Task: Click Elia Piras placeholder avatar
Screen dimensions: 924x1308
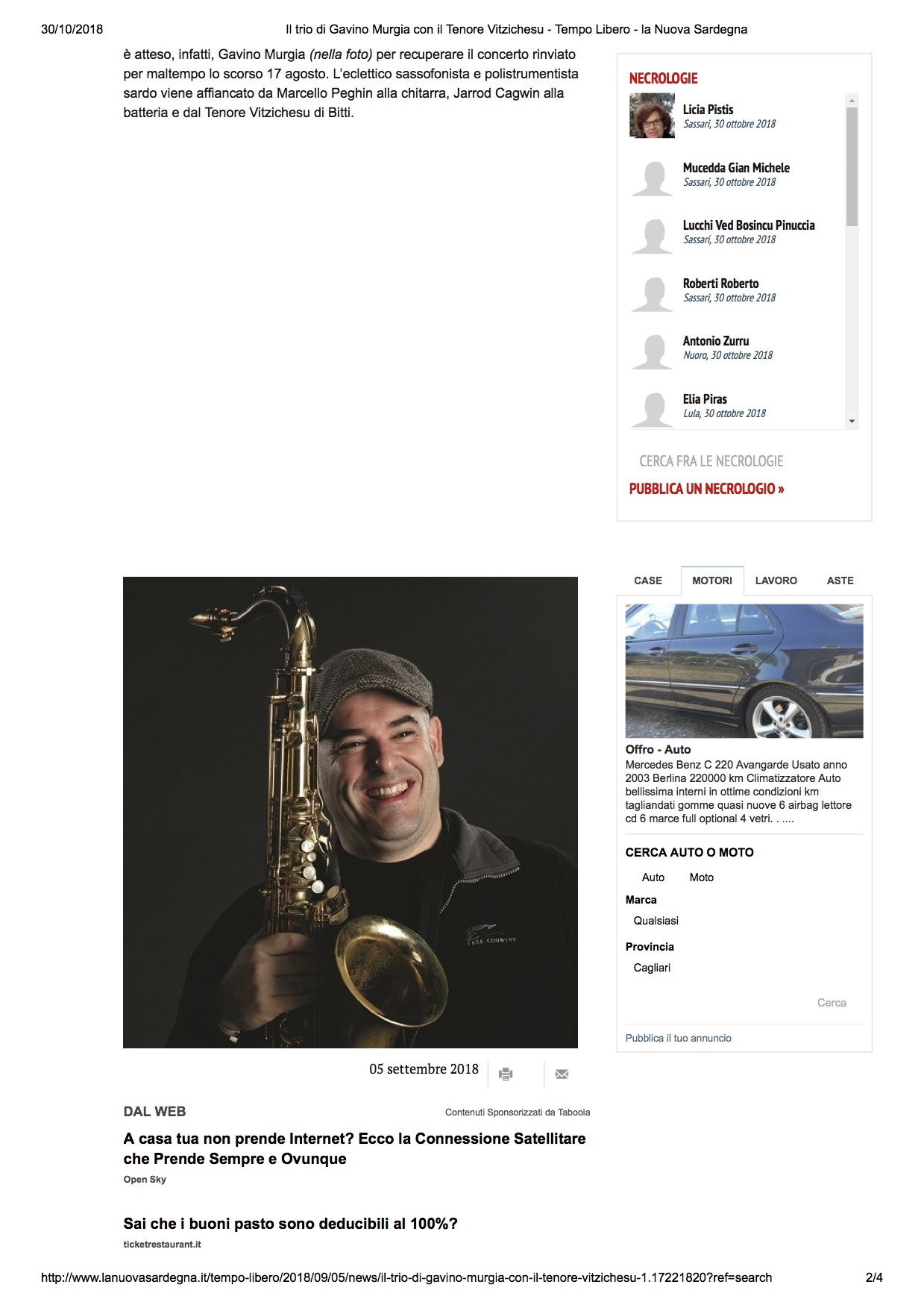Action: [652, 409]
